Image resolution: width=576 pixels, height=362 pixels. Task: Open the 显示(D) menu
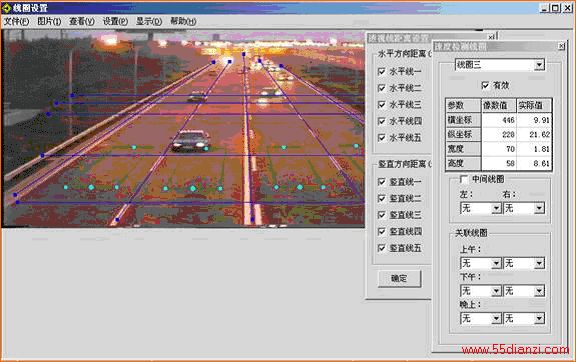(x=149, y=21)
